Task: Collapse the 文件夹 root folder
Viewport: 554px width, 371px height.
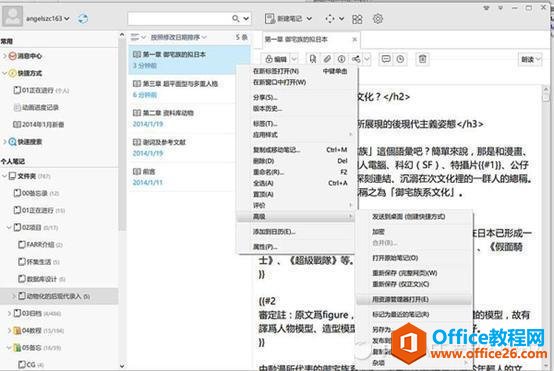Action: [x=4, y=176]
